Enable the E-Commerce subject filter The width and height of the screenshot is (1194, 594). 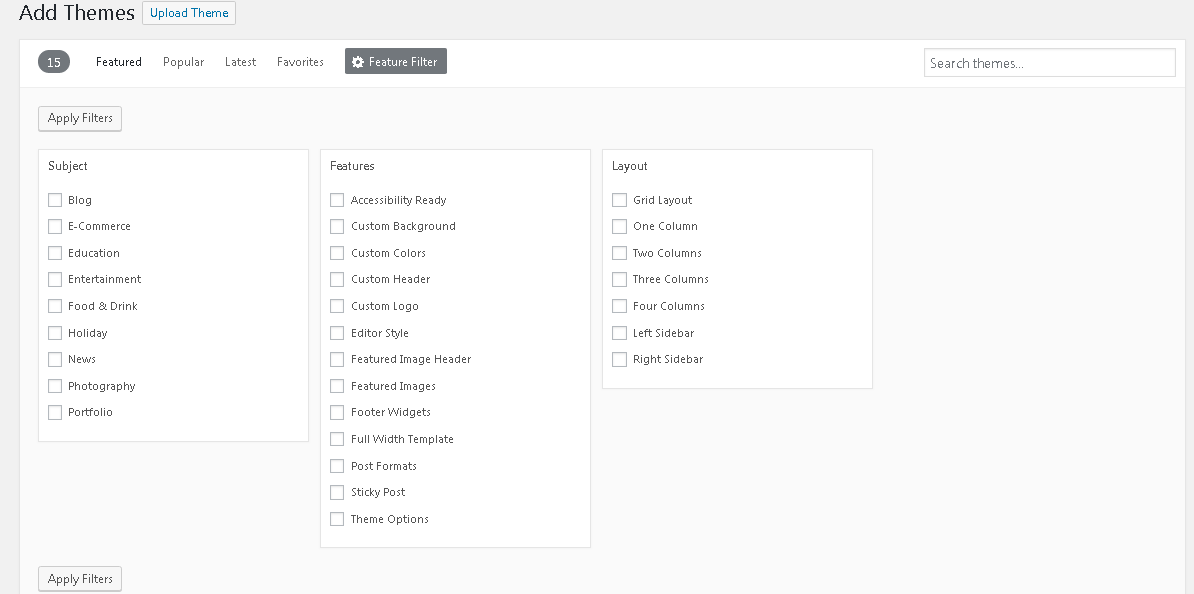pyautogui.click(x=55, y=226)
